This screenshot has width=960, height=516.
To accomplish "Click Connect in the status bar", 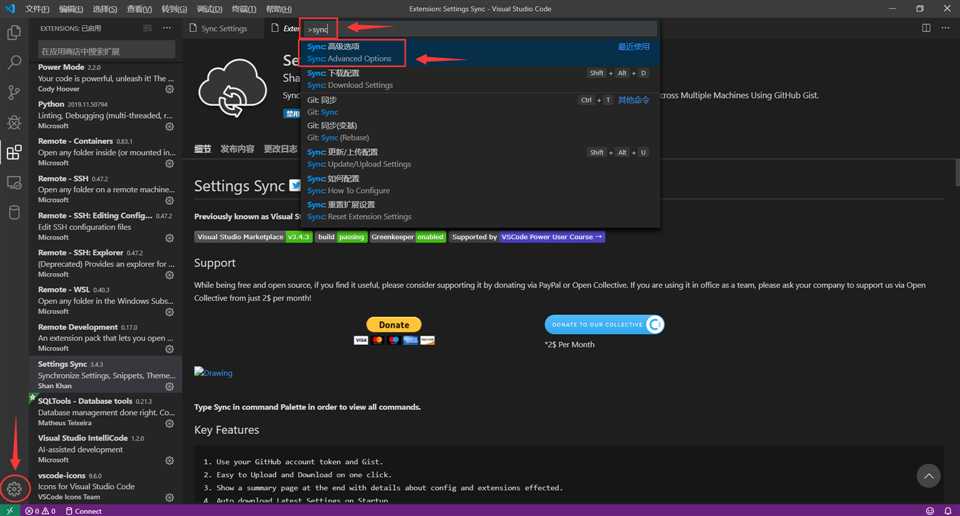I will [x=83, y=510].
